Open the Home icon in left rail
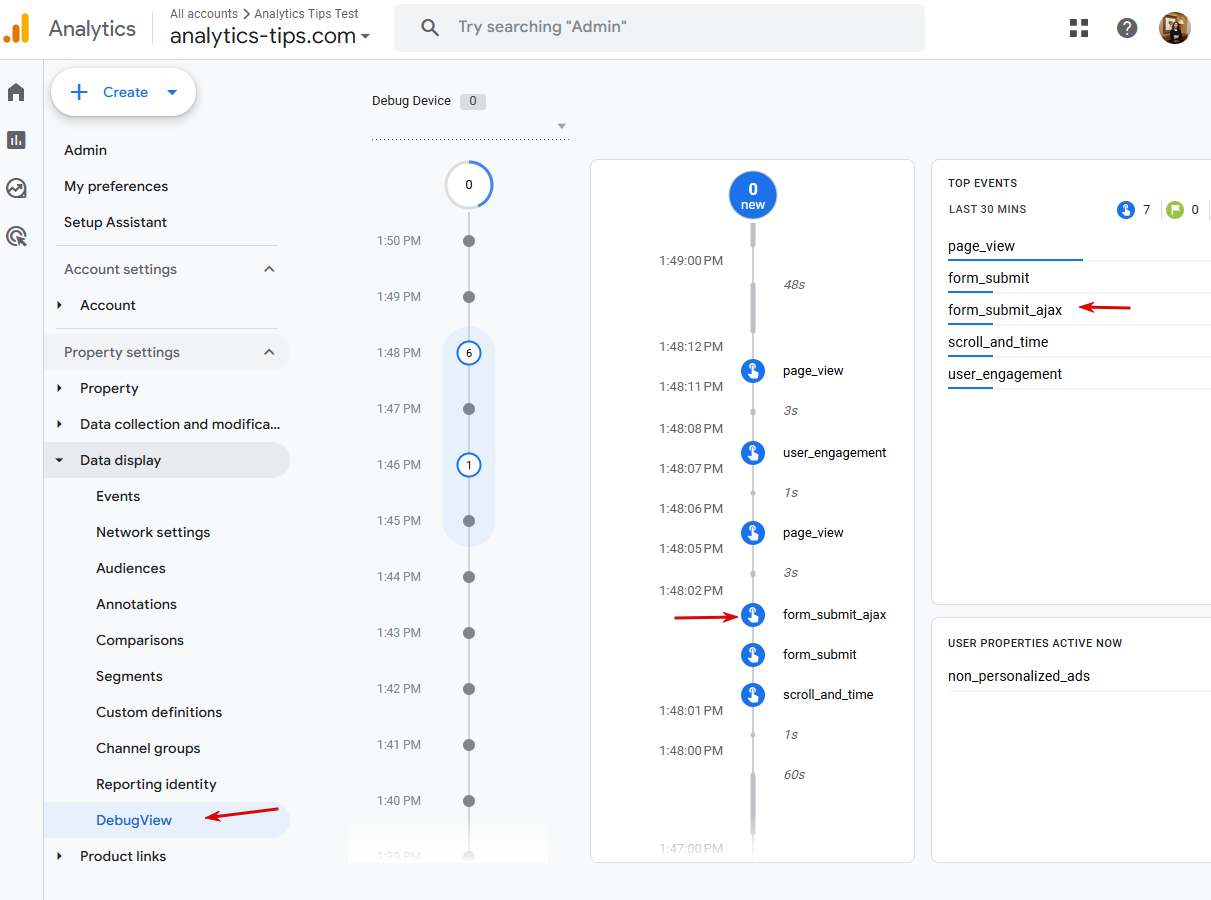The height and width of the screenshot is (900, 1211). pyautogui.click(x=16, y=93)
